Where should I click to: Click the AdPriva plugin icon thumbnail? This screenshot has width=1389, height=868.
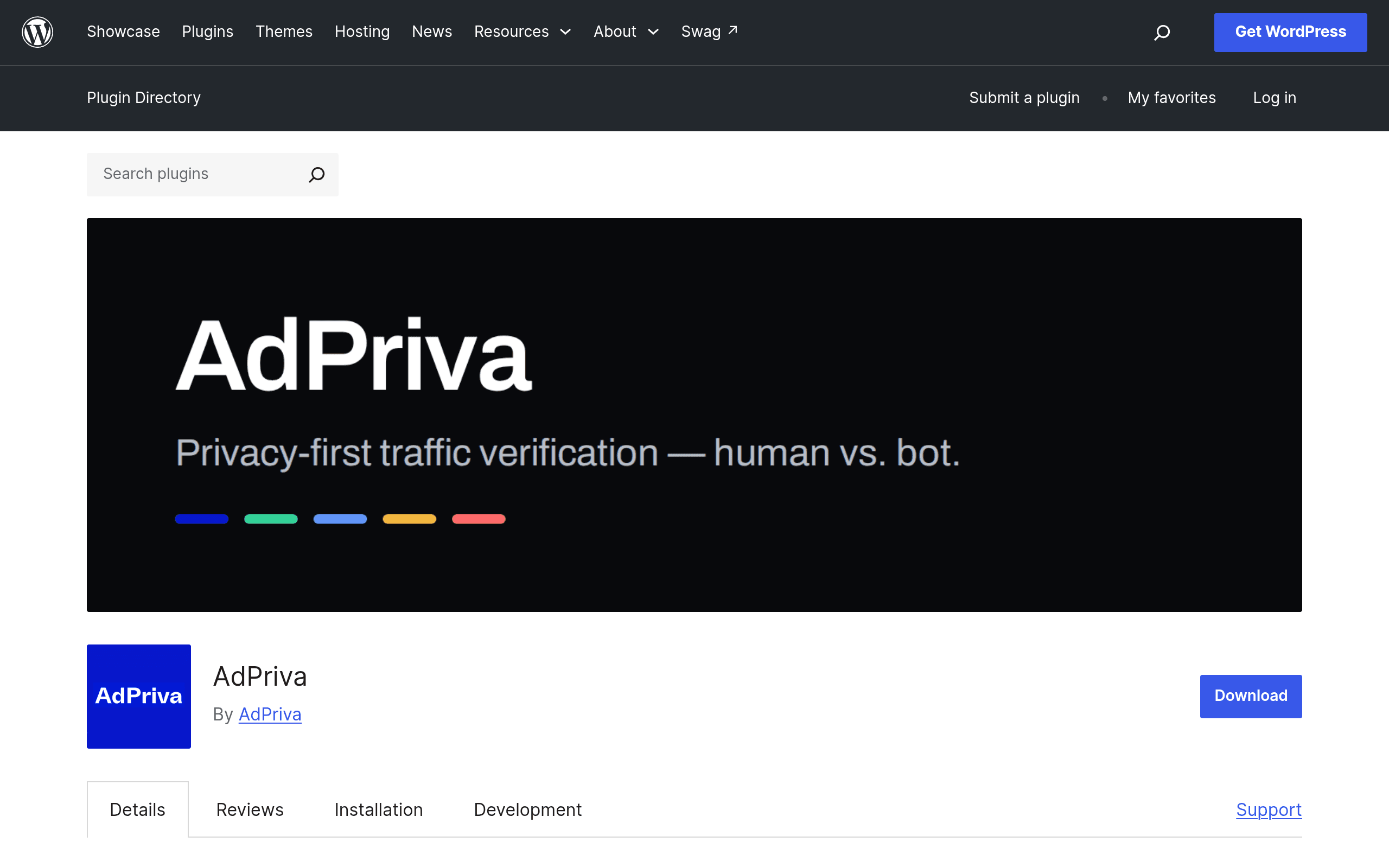click(139, 696)
